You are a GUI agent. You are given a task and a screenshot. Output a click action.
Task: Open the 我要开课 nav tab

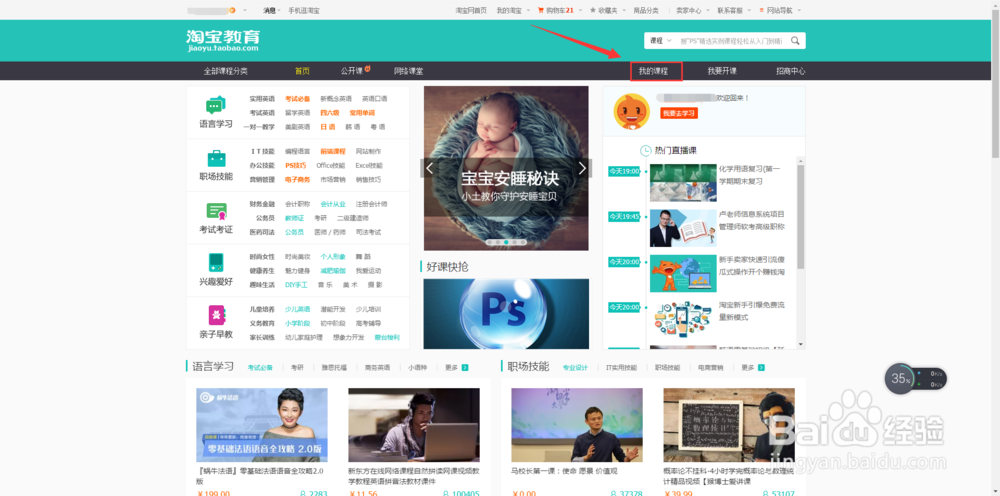(722, 71)
